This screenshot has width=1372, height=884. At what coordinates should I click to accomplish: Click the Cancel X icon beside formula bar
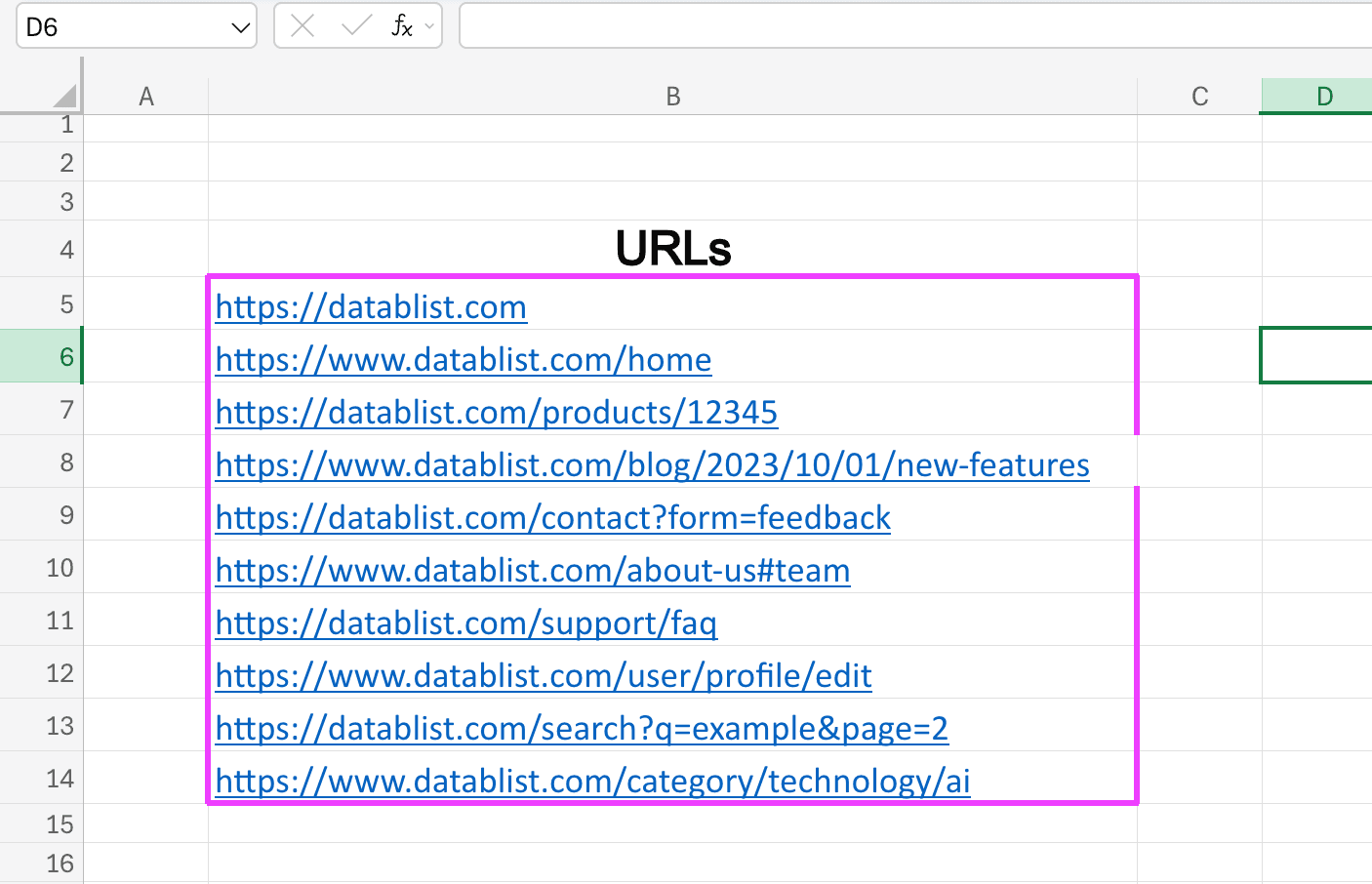coord(302,26)
